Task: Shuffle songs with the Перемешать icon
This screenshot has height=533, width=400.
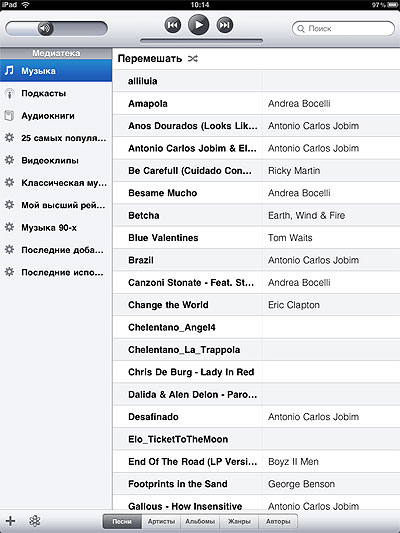Action: 193,59
